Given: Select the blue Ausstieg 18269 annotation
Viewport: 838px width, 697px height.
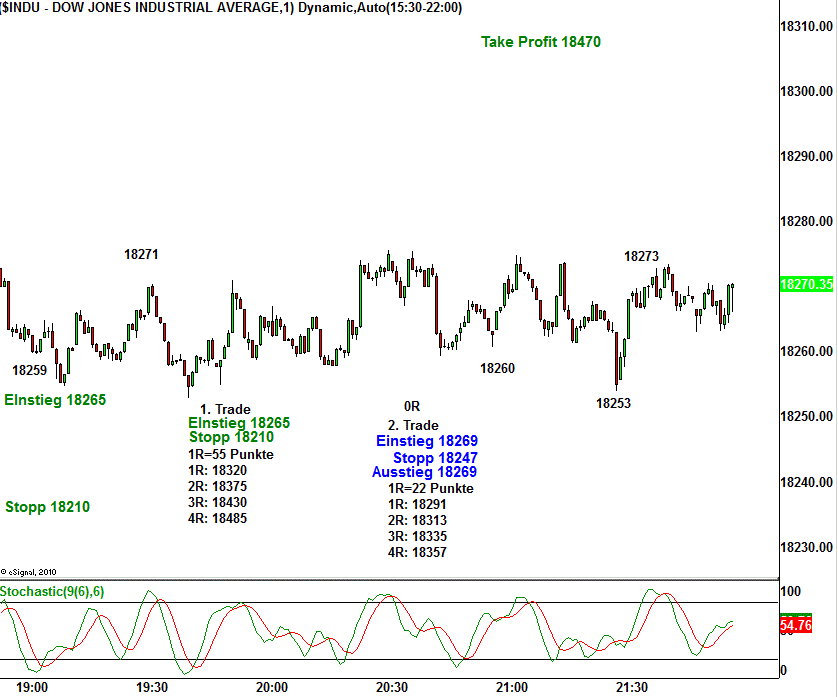Looking at the screenshot, I should coord(424,472).
